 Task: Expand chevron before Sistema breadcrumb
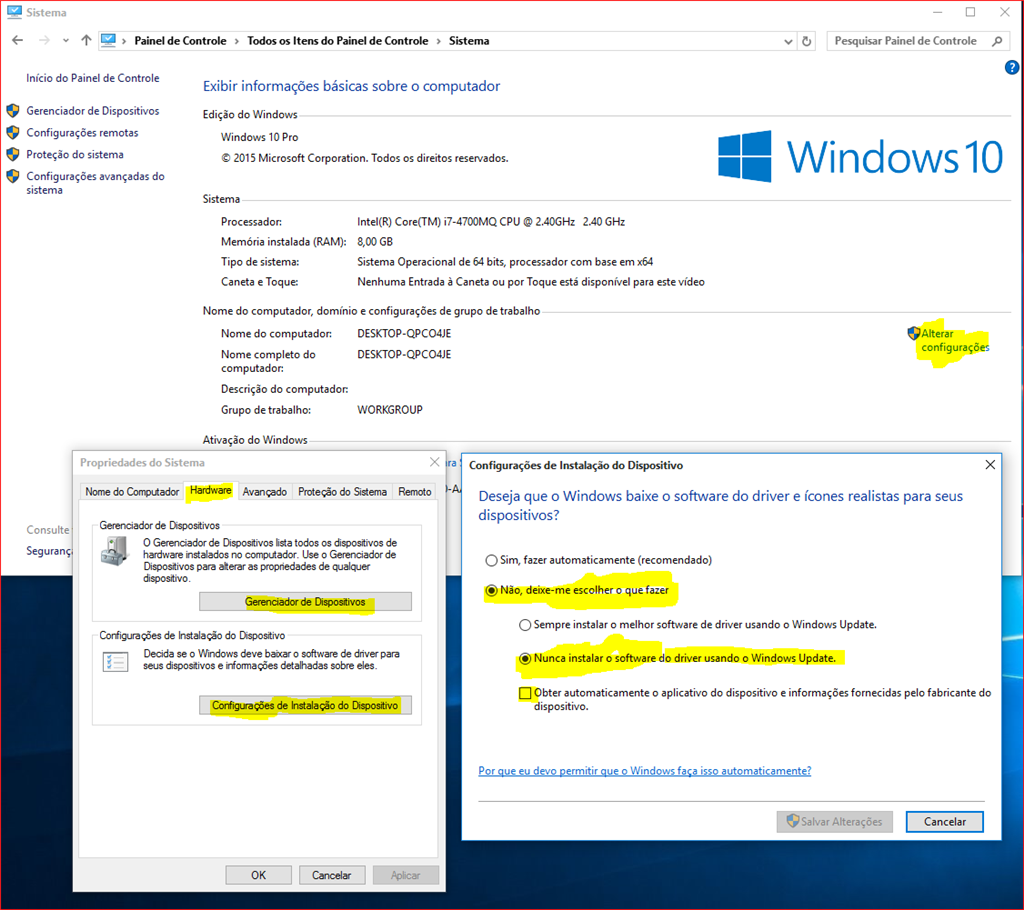coord(439,41)
